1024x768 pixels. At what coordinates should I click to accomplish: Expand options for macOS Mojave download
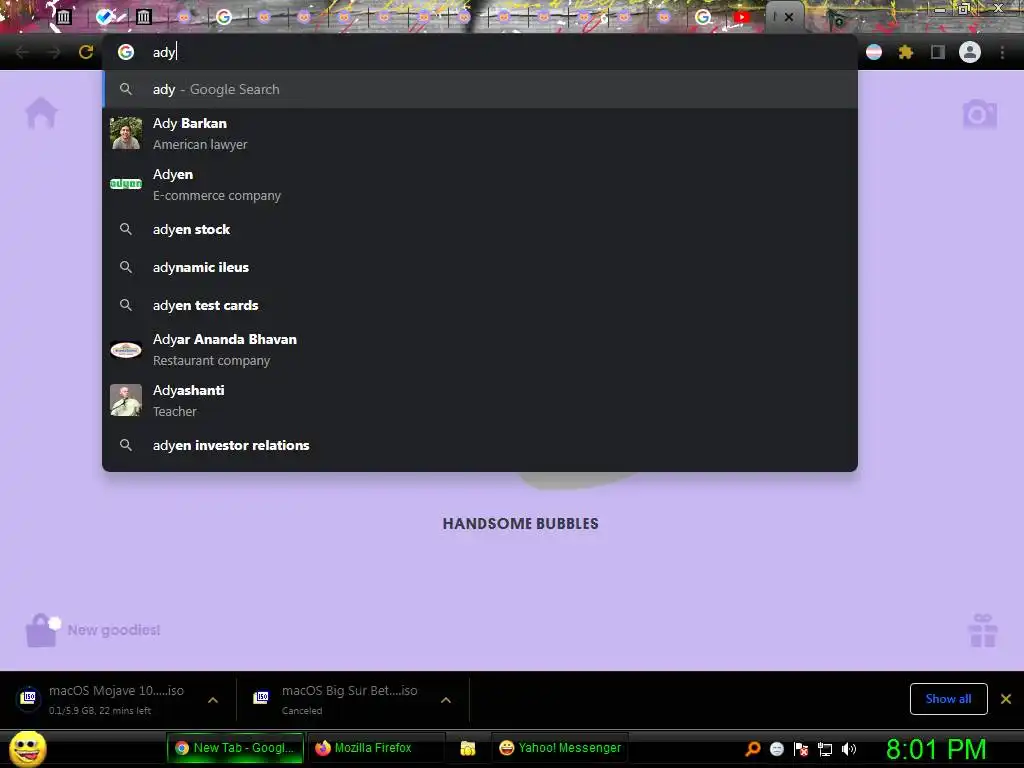point(213,700)
